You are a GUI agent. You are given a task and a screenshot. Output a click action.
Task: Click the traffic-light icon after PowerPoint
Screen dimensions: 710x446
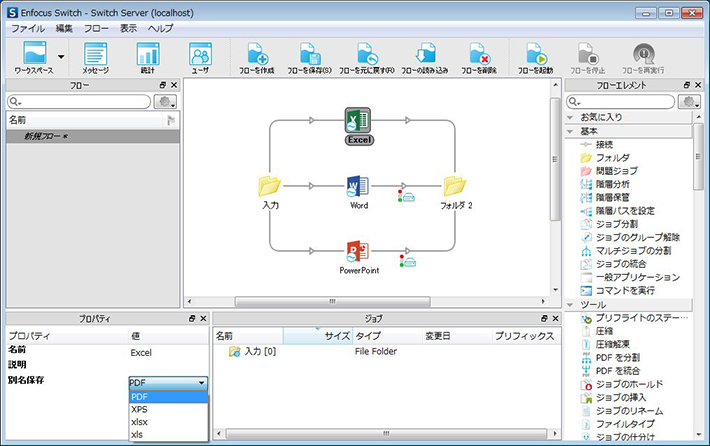408,261
